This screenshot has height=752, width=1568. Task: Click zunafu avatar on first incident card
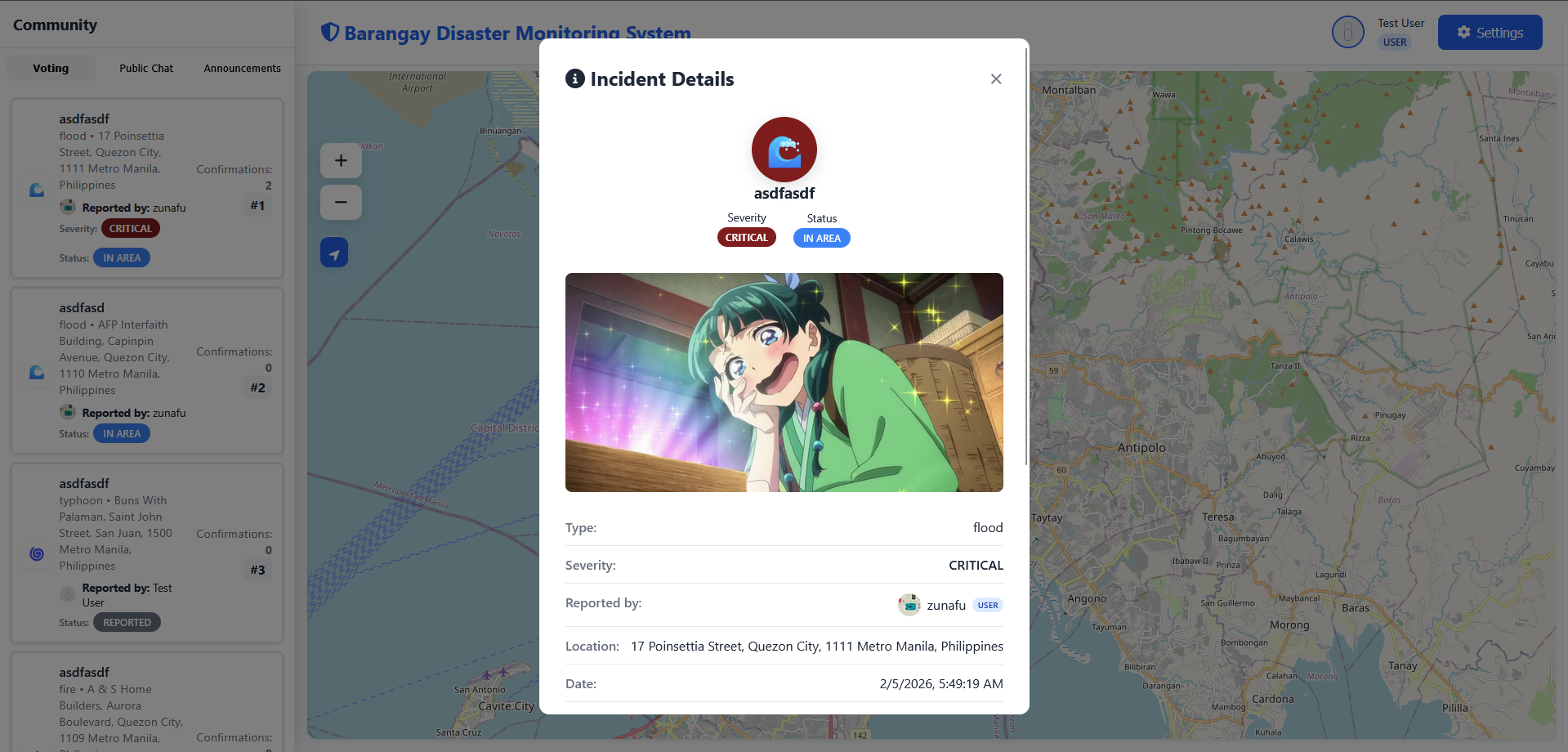click(x=68, y=207)
